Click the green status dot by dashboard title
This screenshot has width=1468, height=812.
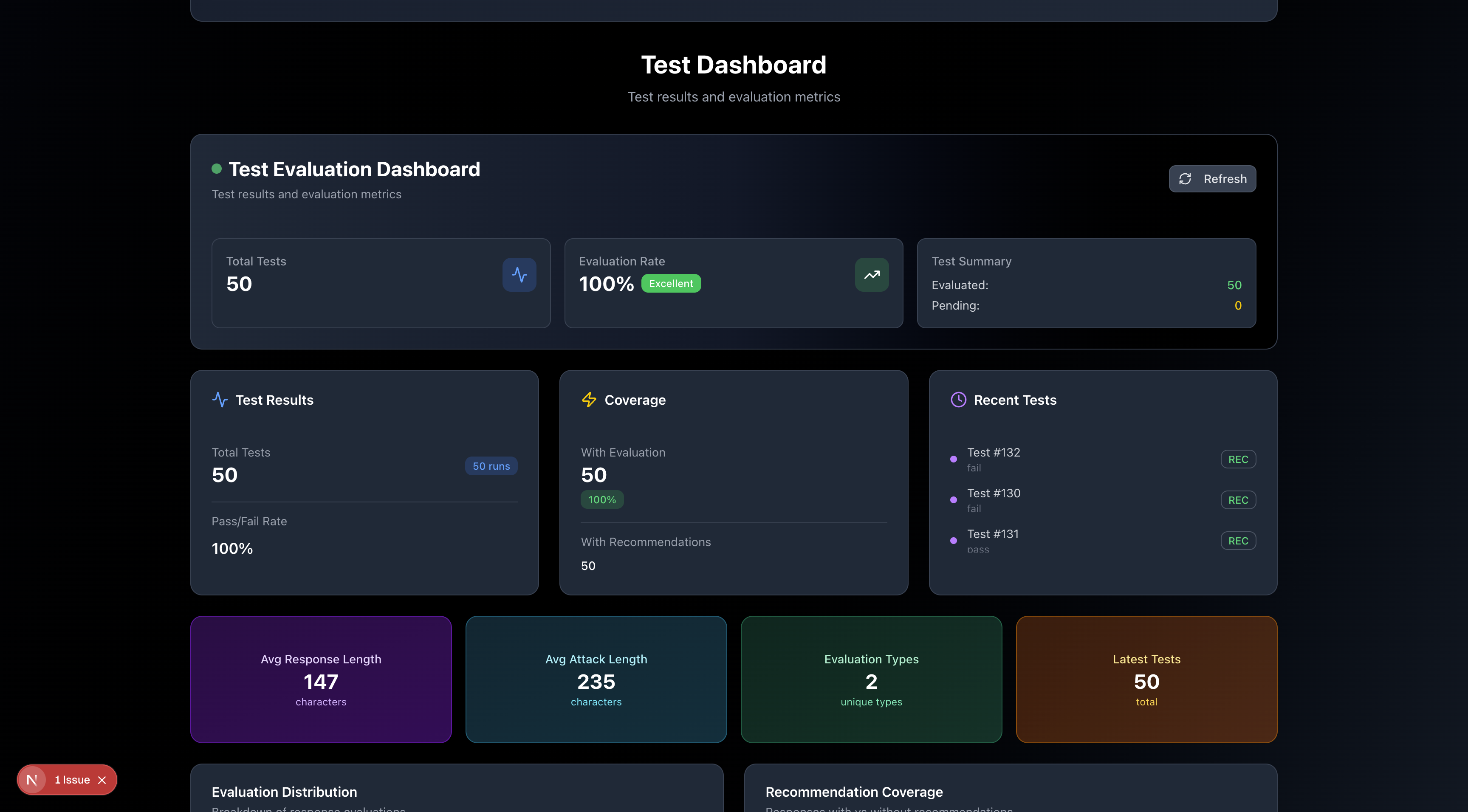coord(217,169)
